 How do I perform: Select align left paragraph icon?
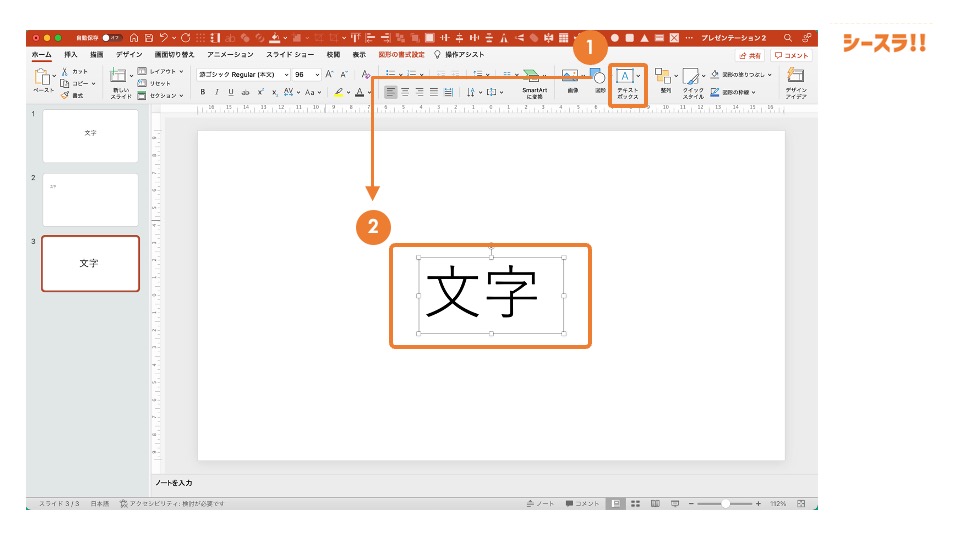pos(391,92)
